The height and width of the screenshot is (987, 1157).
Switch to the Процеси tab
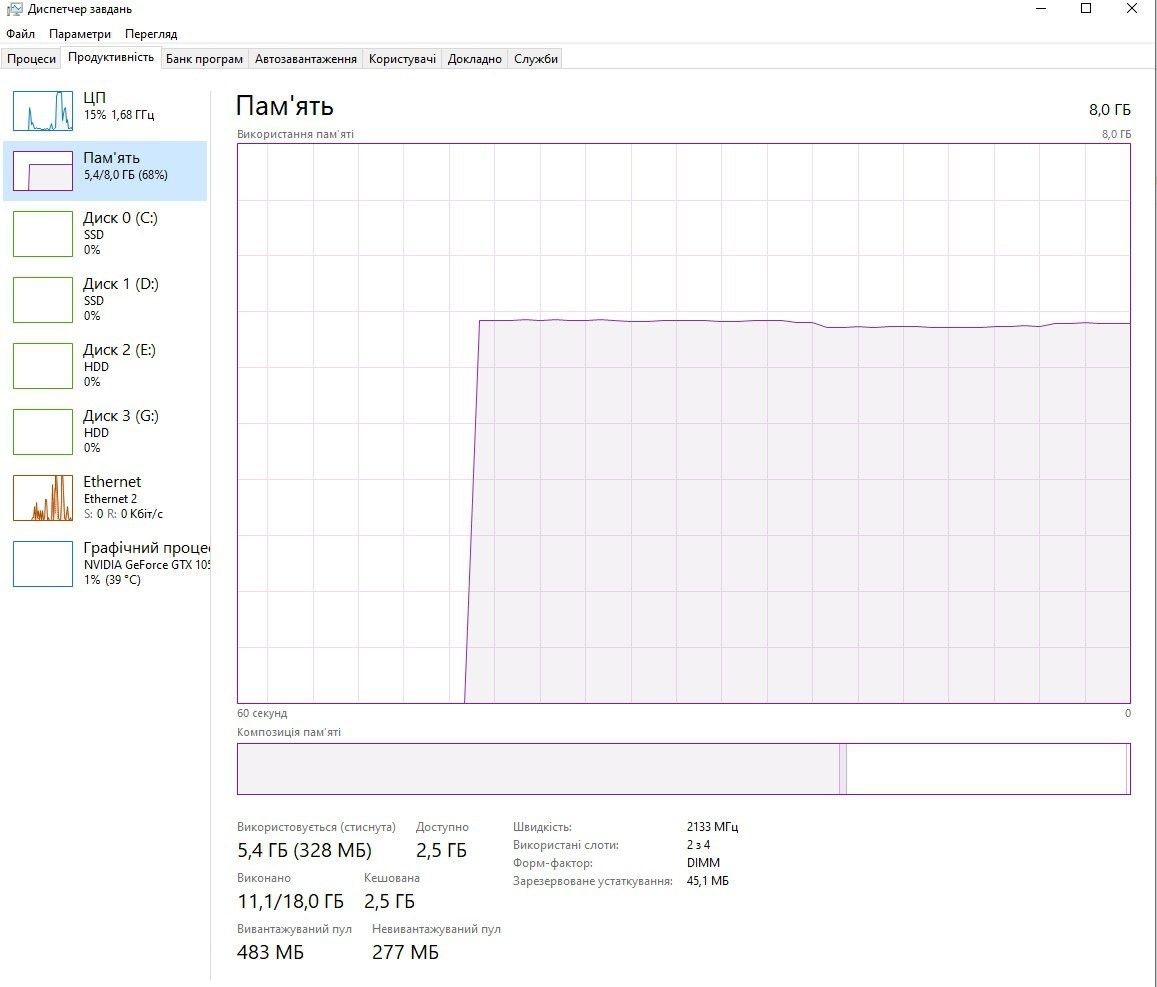[x=31, y=59]
